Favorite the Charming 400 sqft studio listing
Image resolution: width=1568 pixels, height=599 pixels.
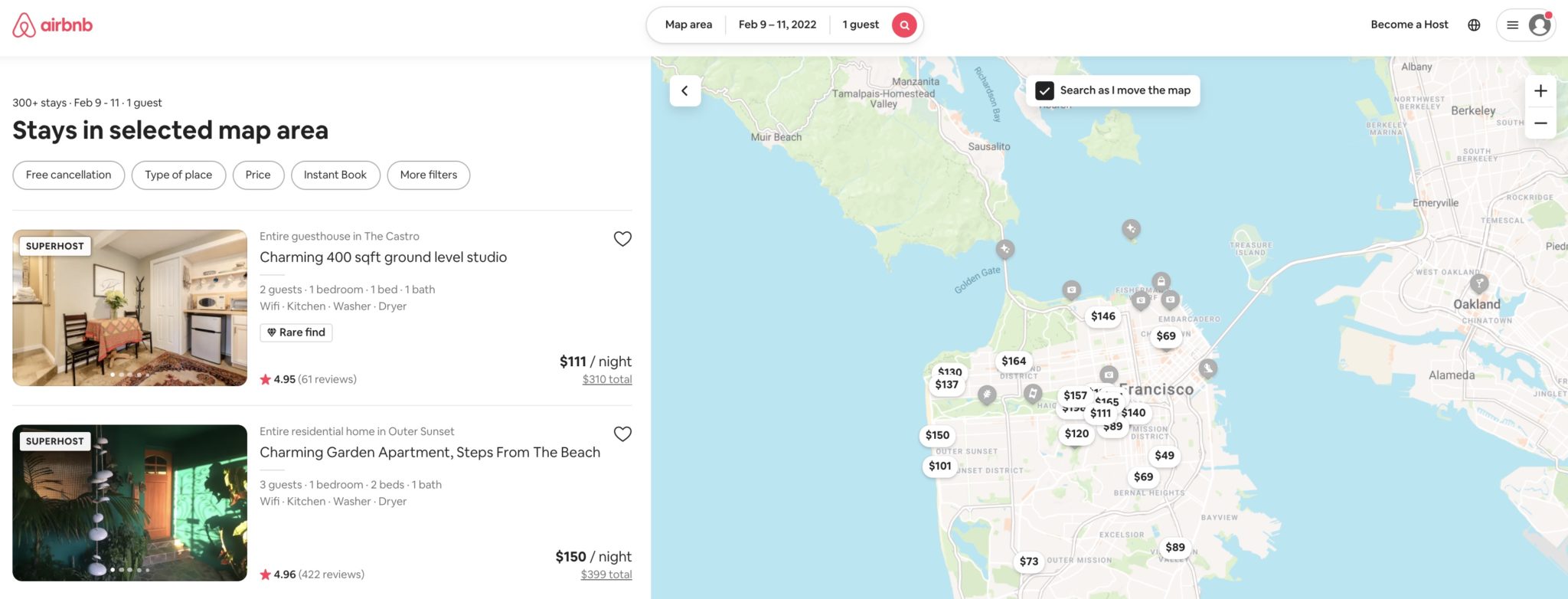(x=622, y=238)
